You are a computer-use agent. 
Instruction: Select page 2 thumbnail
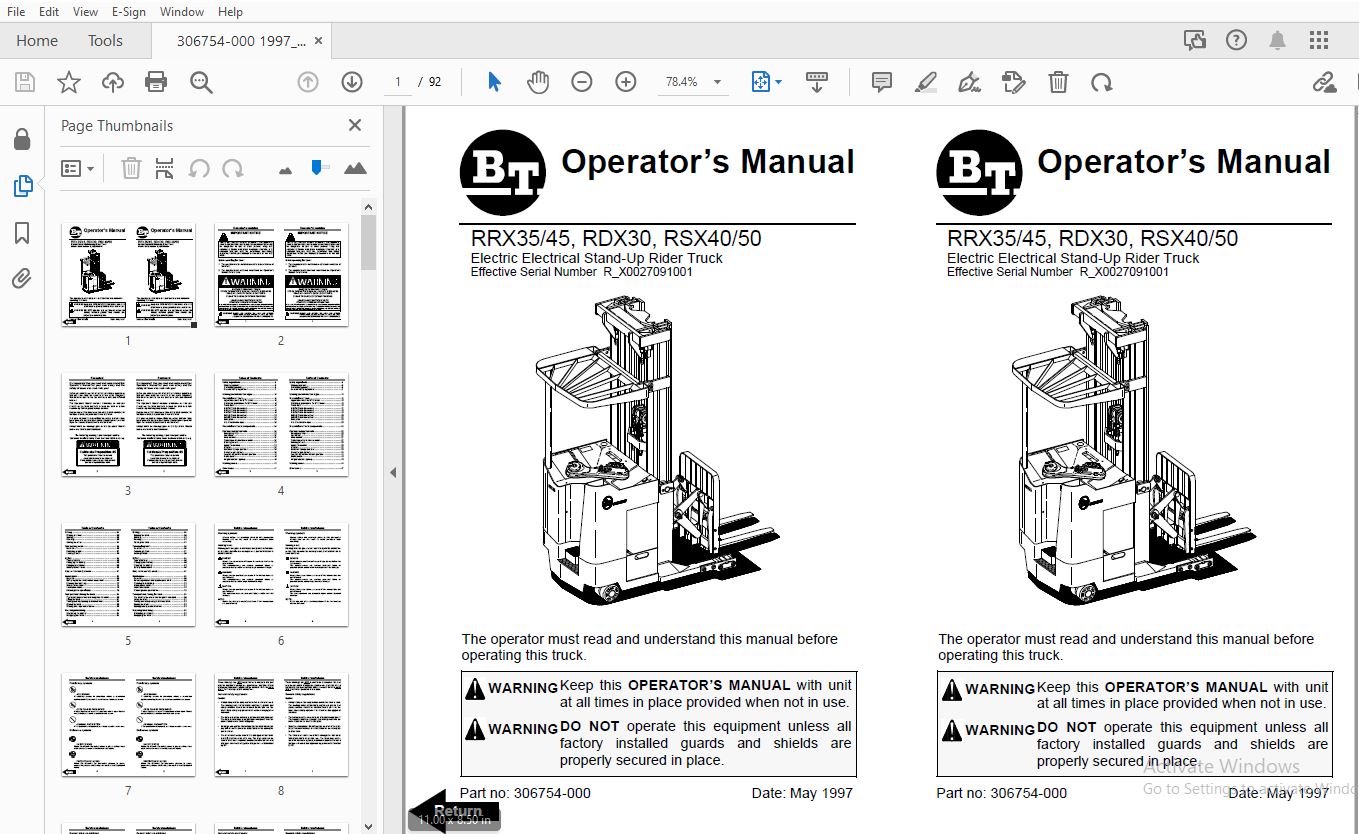[281, 274]
